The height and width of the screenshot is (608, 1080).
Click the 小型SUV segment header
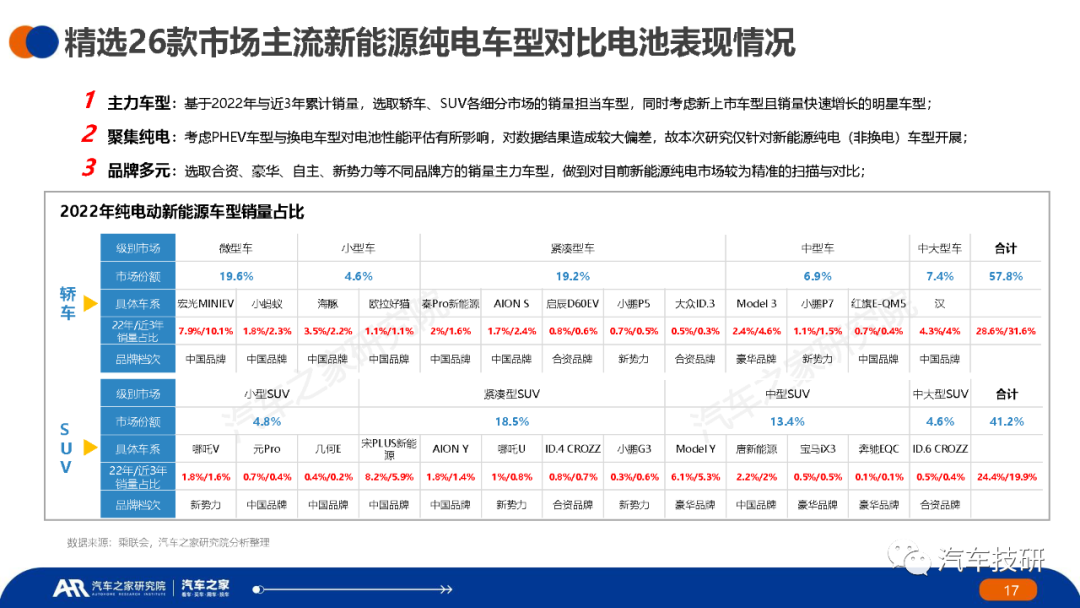267,394
